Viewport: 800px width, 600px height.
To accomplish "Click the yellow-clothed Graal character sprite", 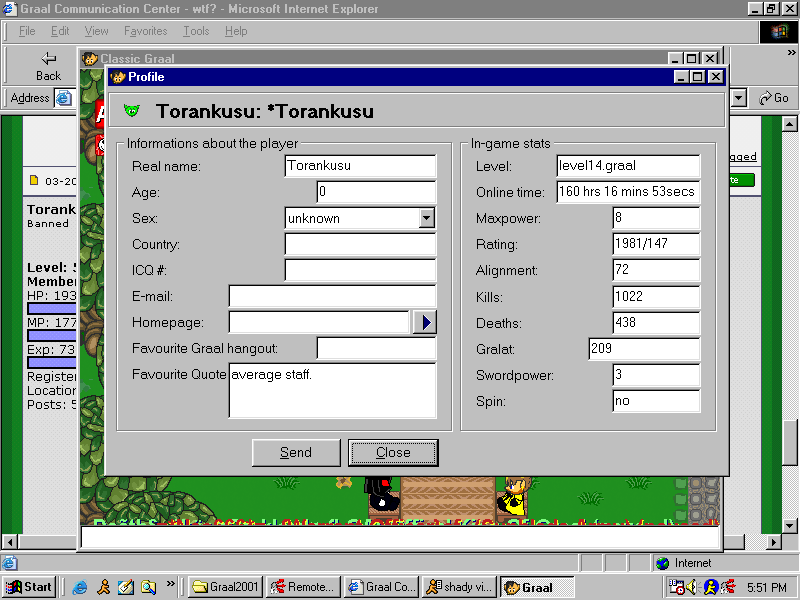I will pyautogui.click(x=514, y=496).
